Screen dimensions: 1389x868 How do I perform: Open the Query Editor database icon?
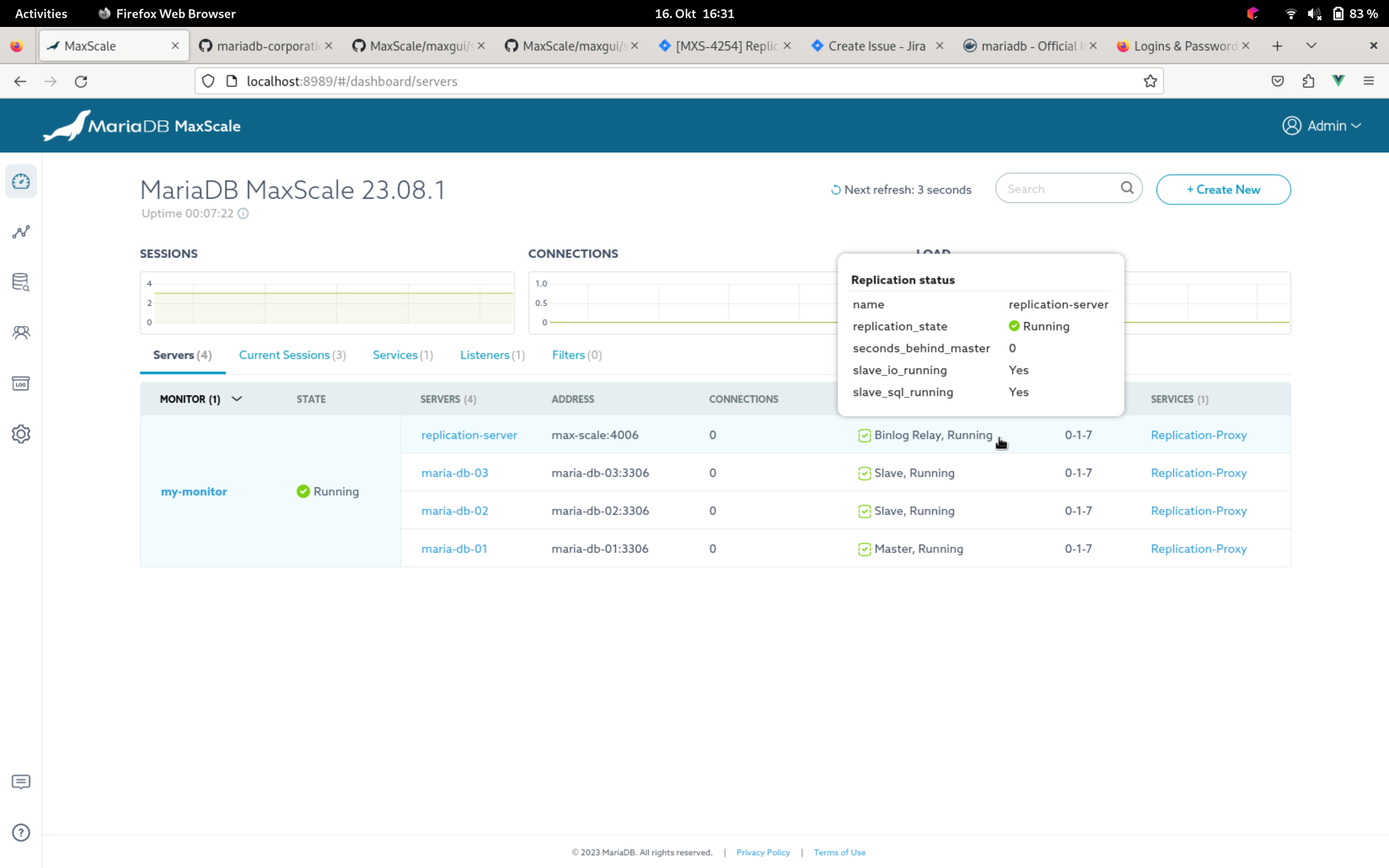tap(21, 282)
